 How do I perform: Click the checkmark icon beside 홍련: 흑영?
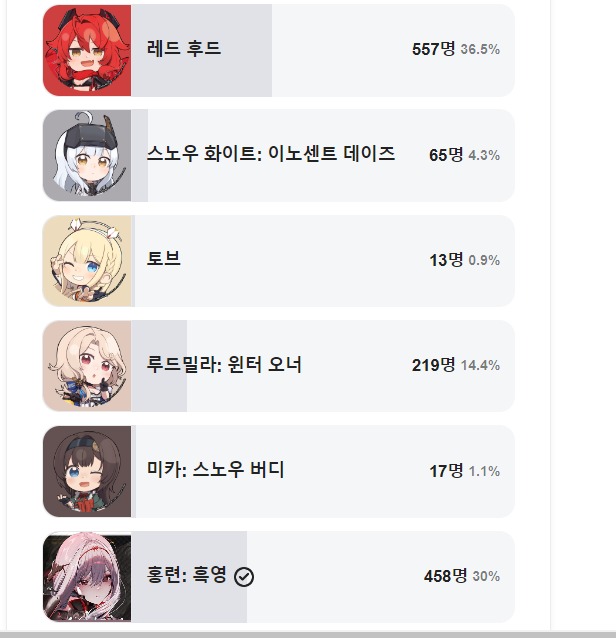point(244,577)
